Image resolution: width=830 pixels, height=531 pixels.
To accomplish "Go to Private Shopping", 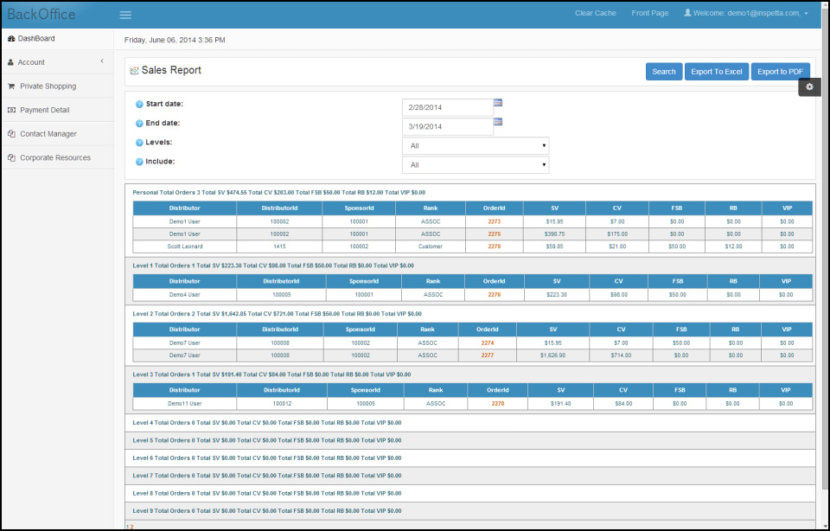I will [57, 86].
